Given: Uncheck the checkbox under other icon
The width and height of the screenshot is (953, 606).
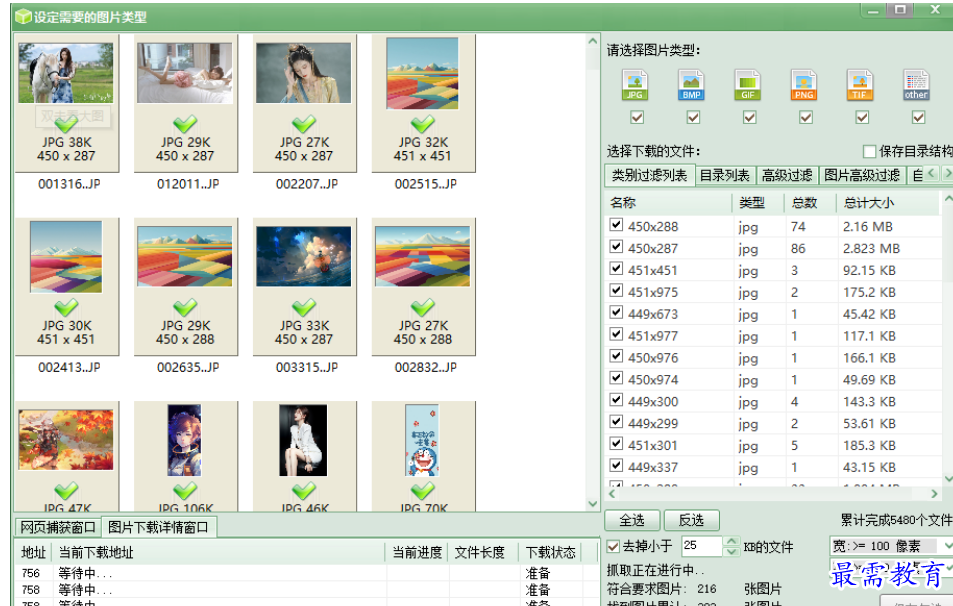Looking at the screenshot, I should coord(919,117).
